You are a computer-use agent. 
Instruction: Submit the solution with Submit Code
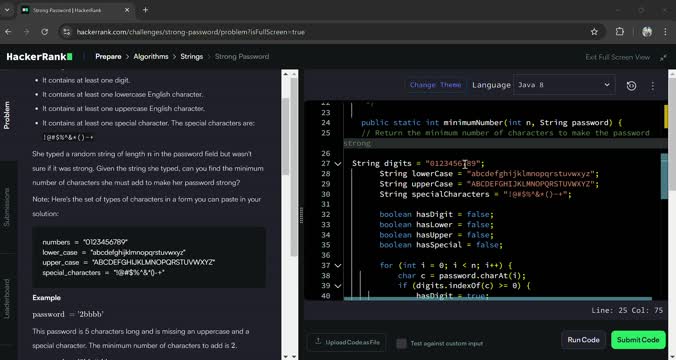[x=638, y=340]
